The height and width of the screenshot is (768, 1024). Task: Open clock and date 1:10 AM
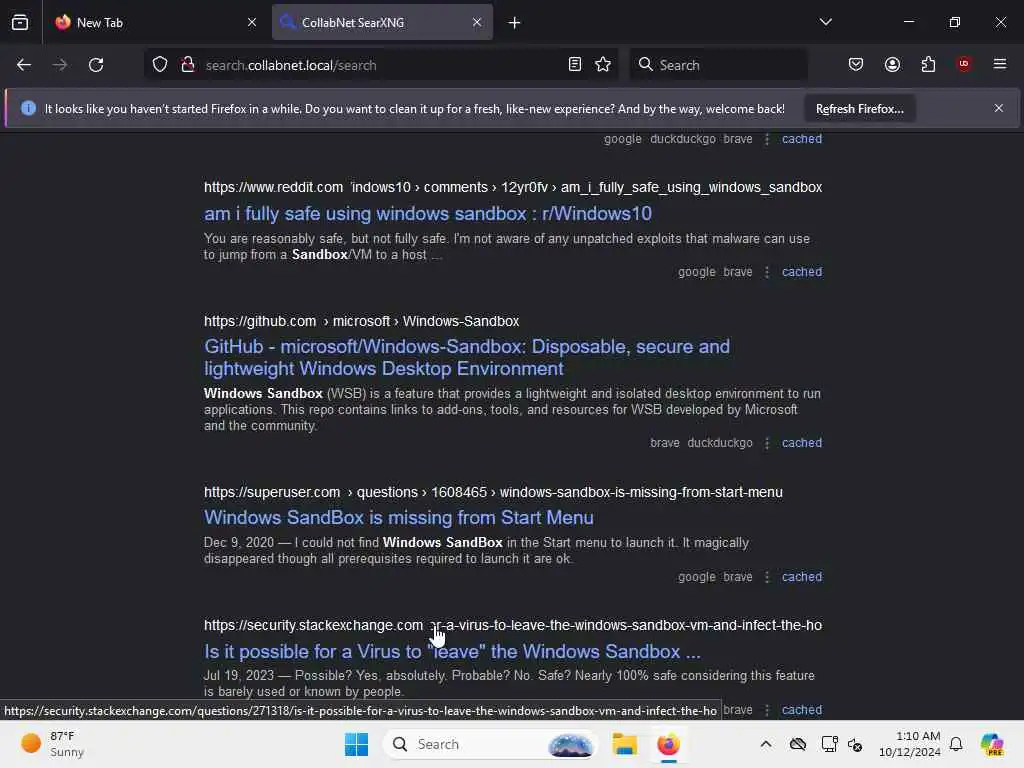tap(909, 744)
